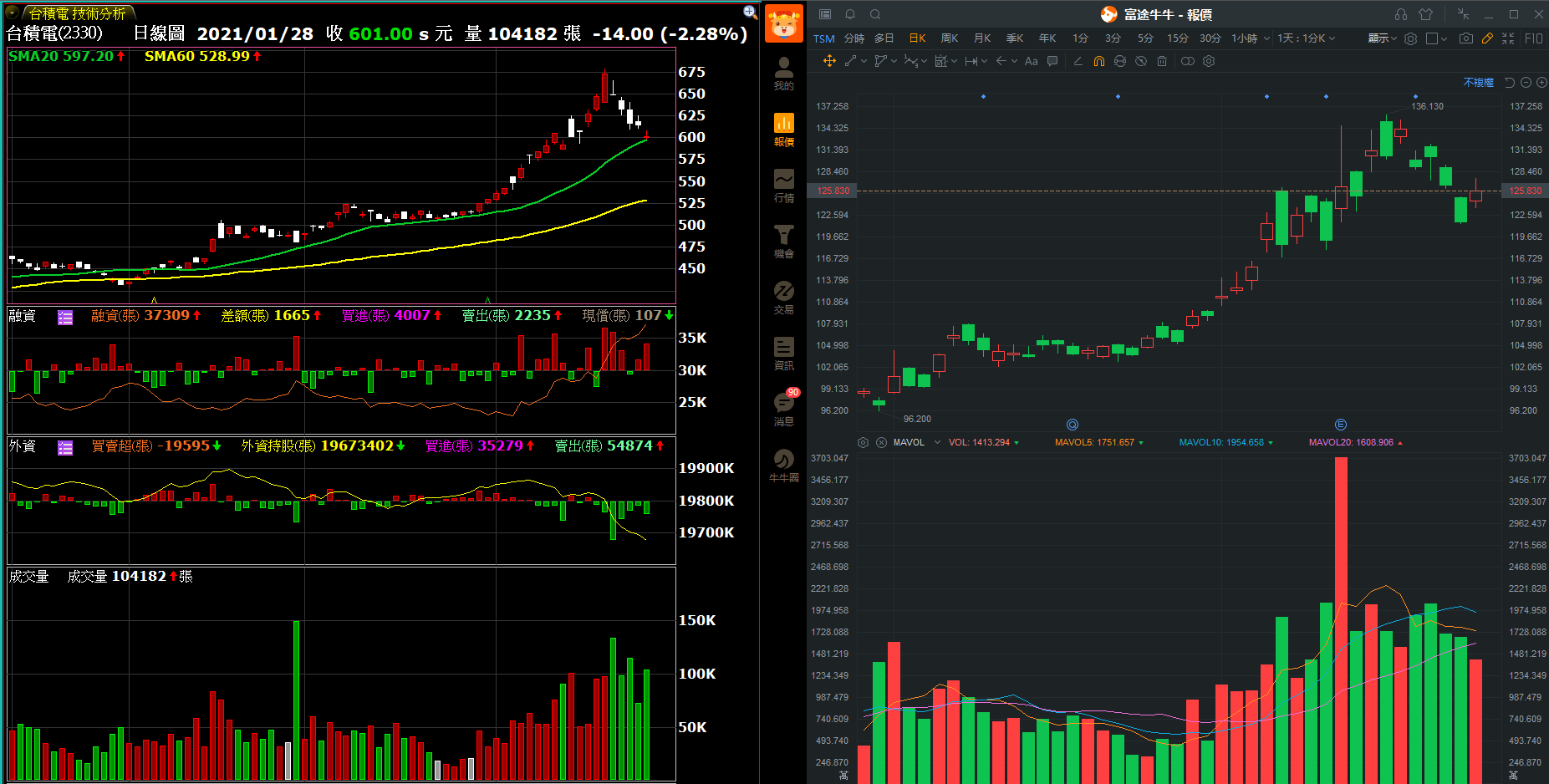Click the chart reset undo arrow
The height and width of the screenshot is (784, 1549).
click(1509, 82)
